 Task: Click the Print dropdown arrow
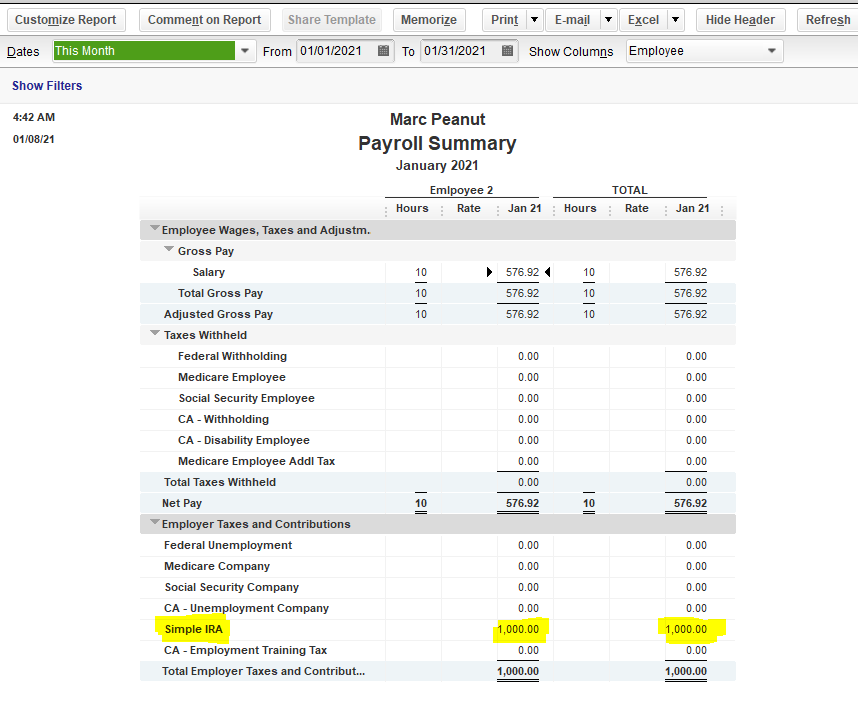(534, 20)
